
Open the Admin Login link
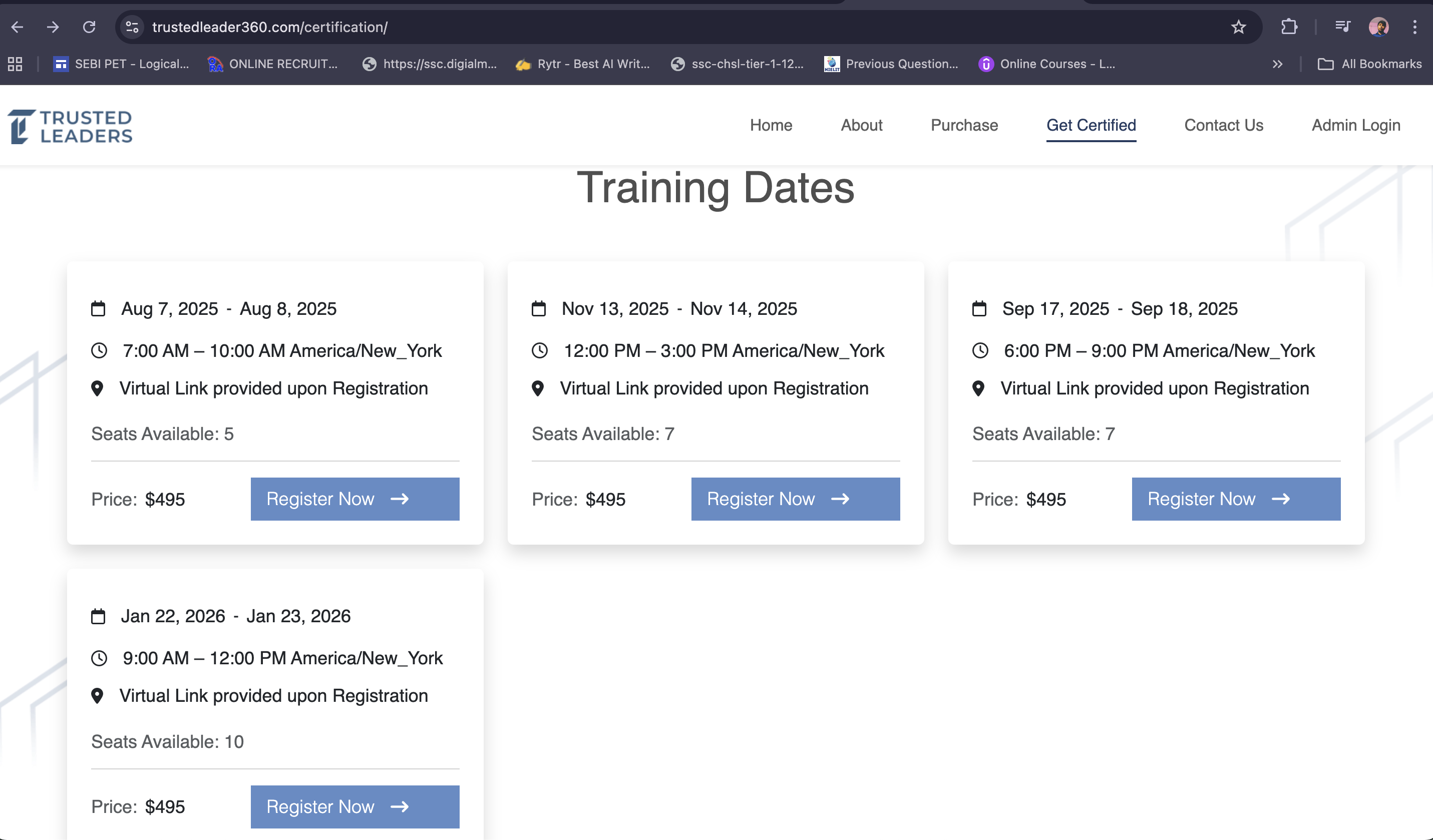tap(1355, 125)
